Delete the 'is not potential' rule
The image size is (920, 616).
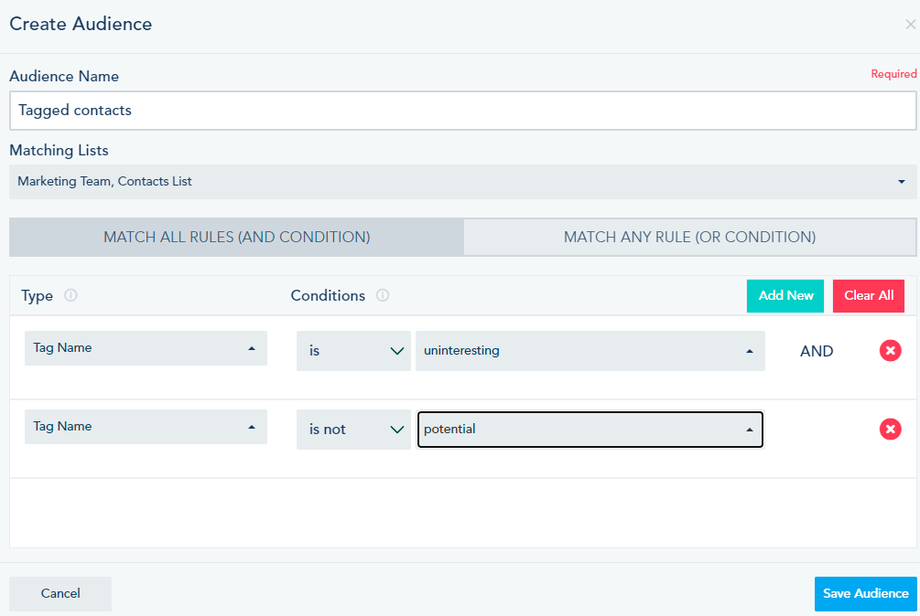tap(890, 429)
